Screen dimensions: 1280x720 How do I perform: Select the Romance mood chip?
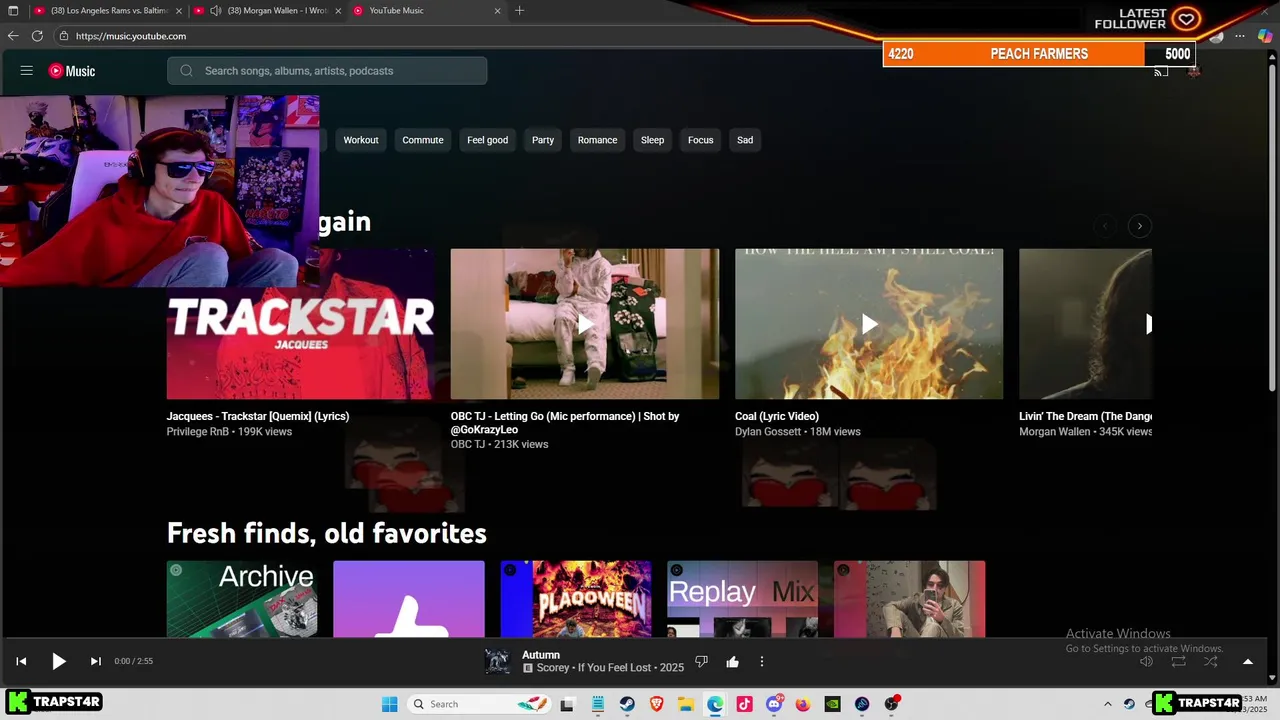[597, 140]
